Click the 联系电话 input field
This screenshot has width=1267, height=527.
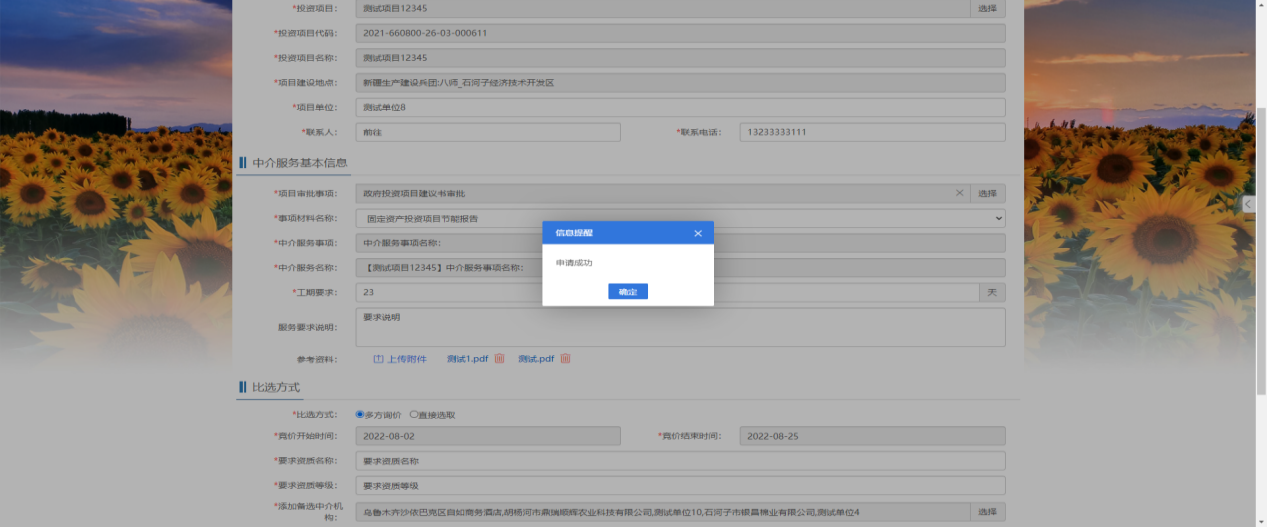click(872, 132)
